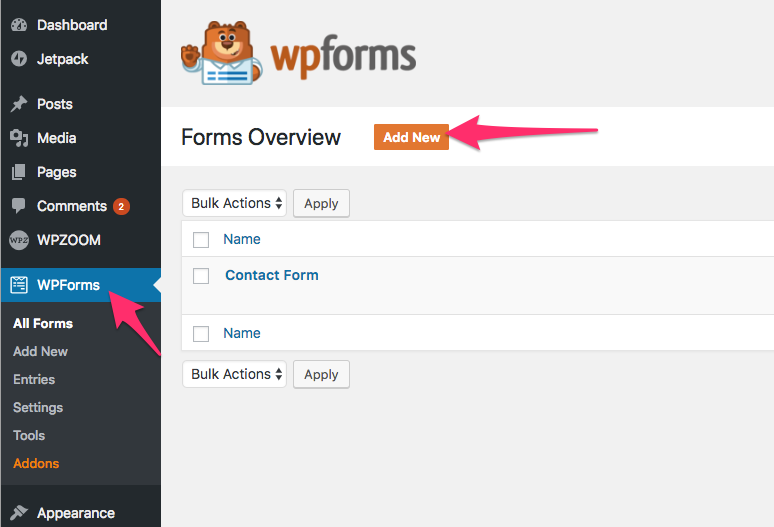774x527 pixels.
Task: Open the WPZOOM menu item
Action: (69, 240)
